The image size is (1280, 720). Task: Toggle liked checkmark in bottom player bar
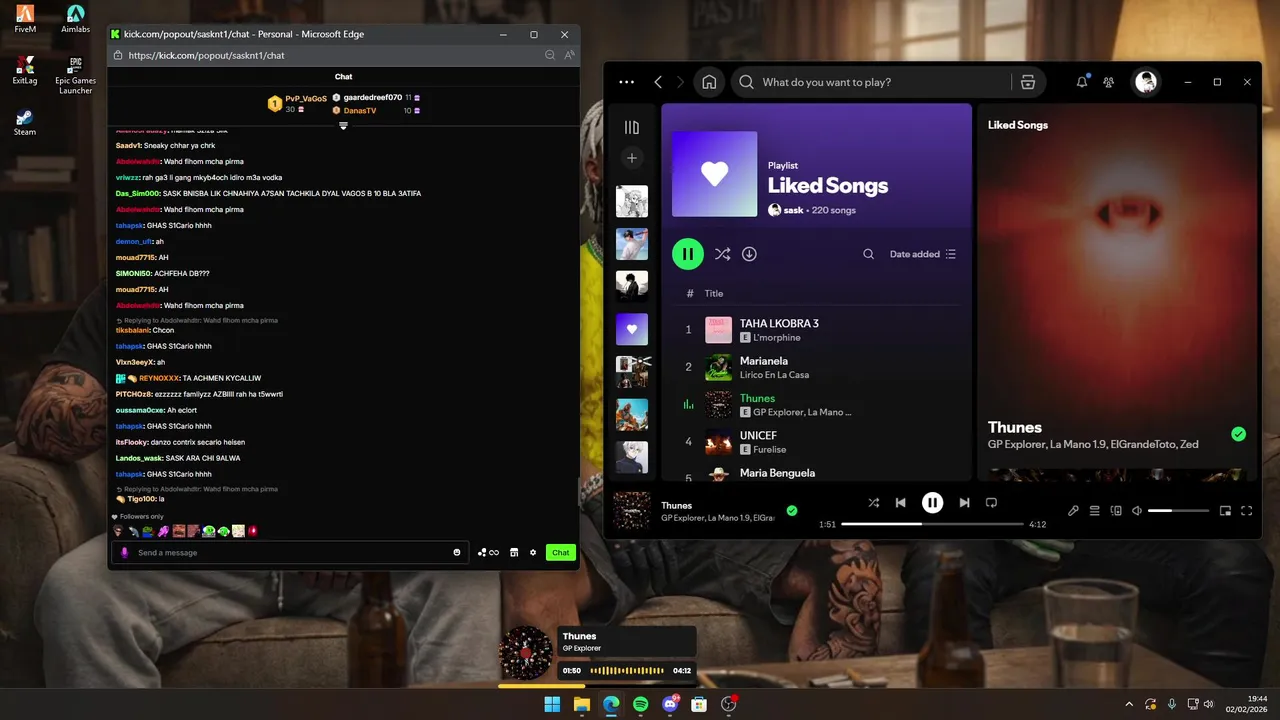792,510
